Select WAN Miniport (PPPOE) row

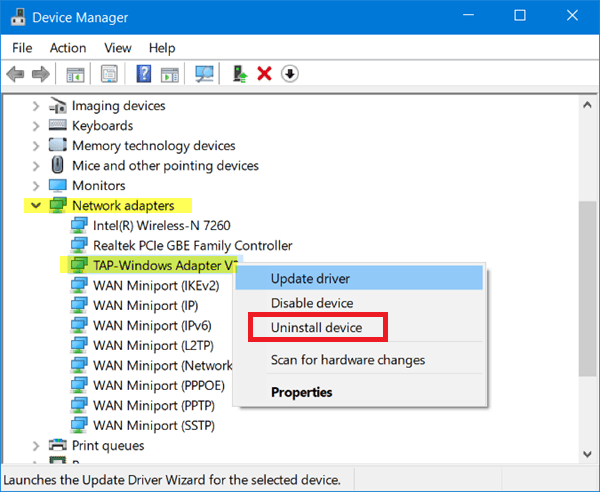159,385
